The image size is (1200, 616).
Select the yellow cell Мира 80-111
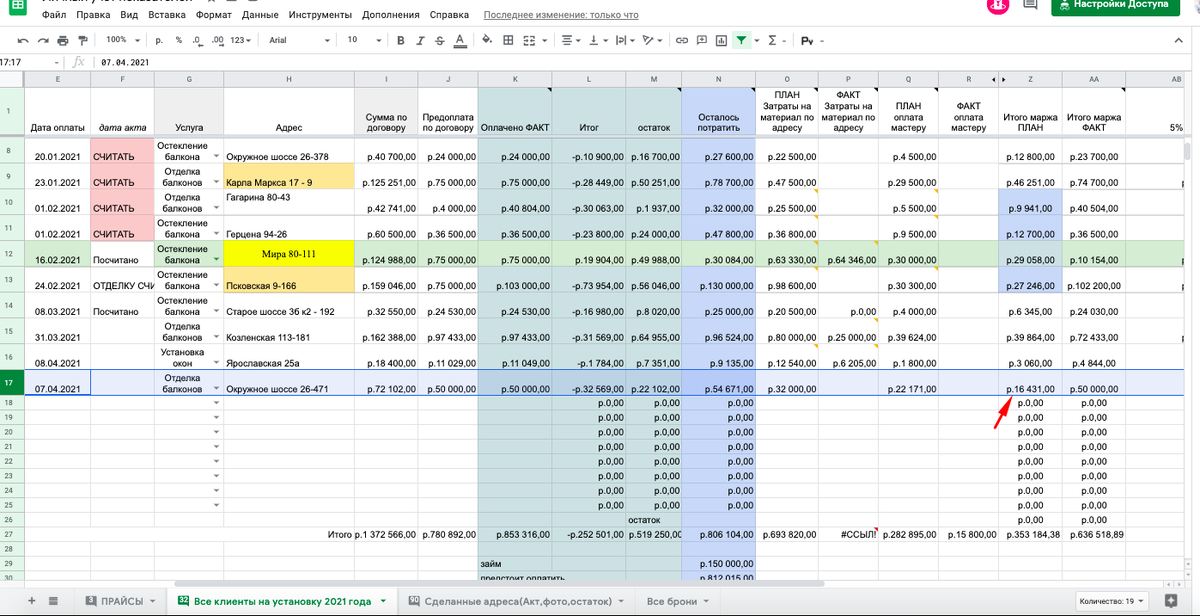(289, 254)
